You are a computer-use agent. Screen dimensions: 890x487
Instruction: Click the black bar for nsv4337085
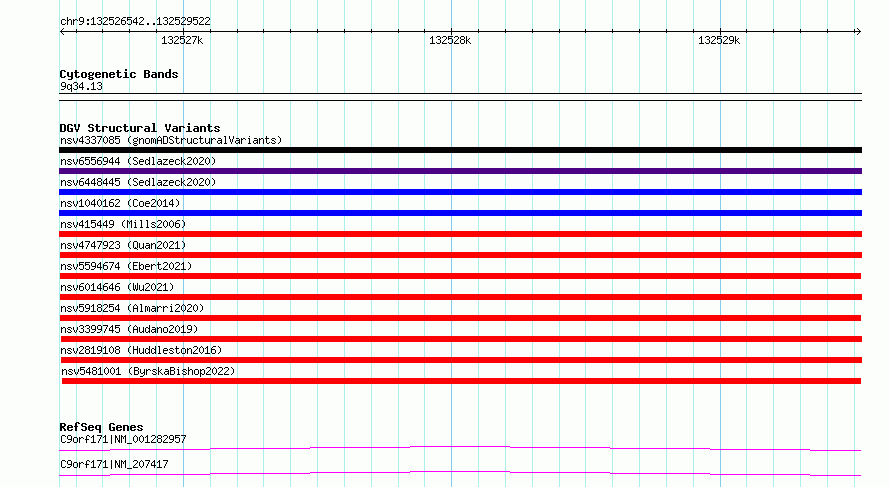pos(460,150)
